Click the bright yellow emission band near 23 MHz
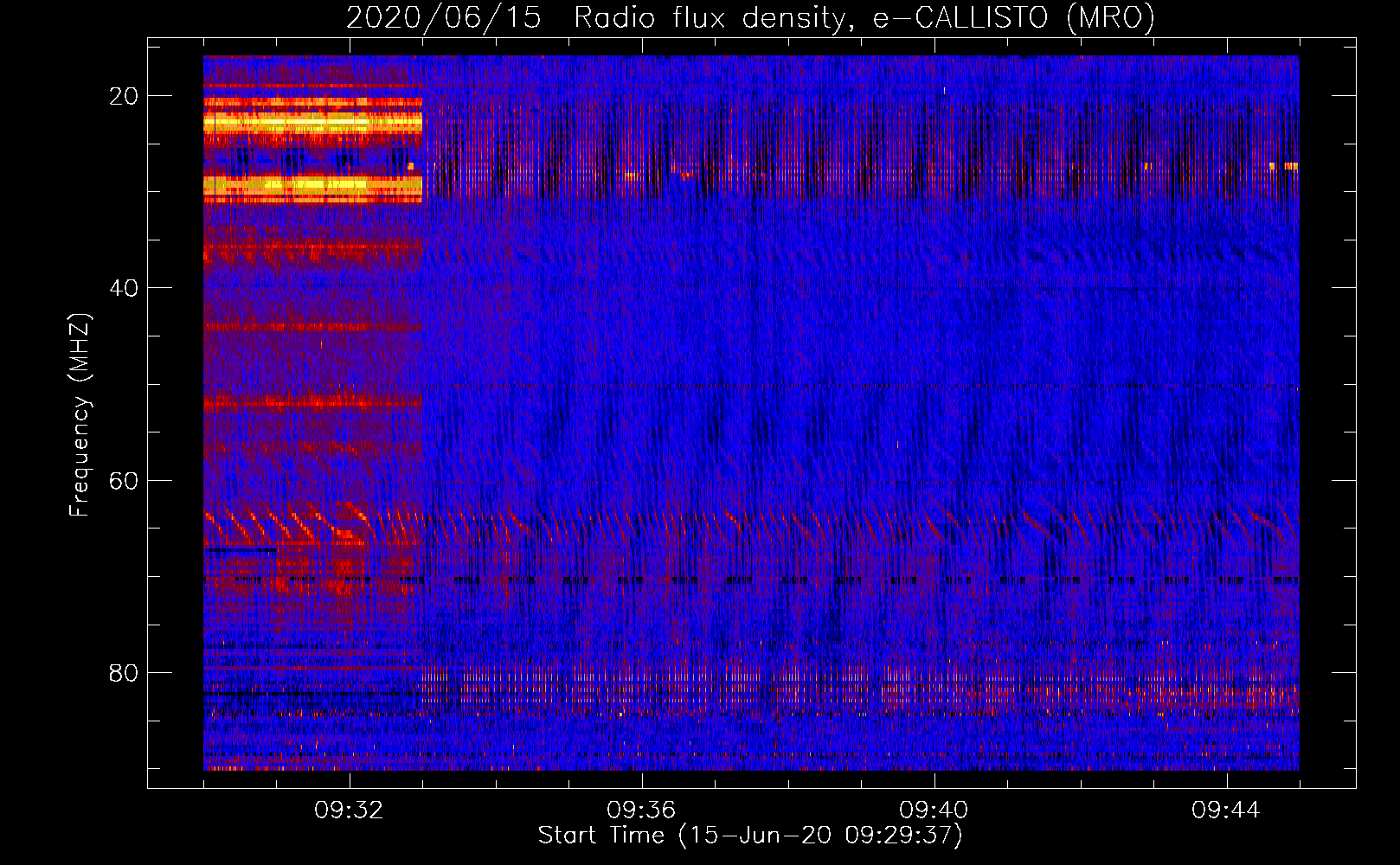Viewport: 1400px width, 865px height. click(312, 124)
